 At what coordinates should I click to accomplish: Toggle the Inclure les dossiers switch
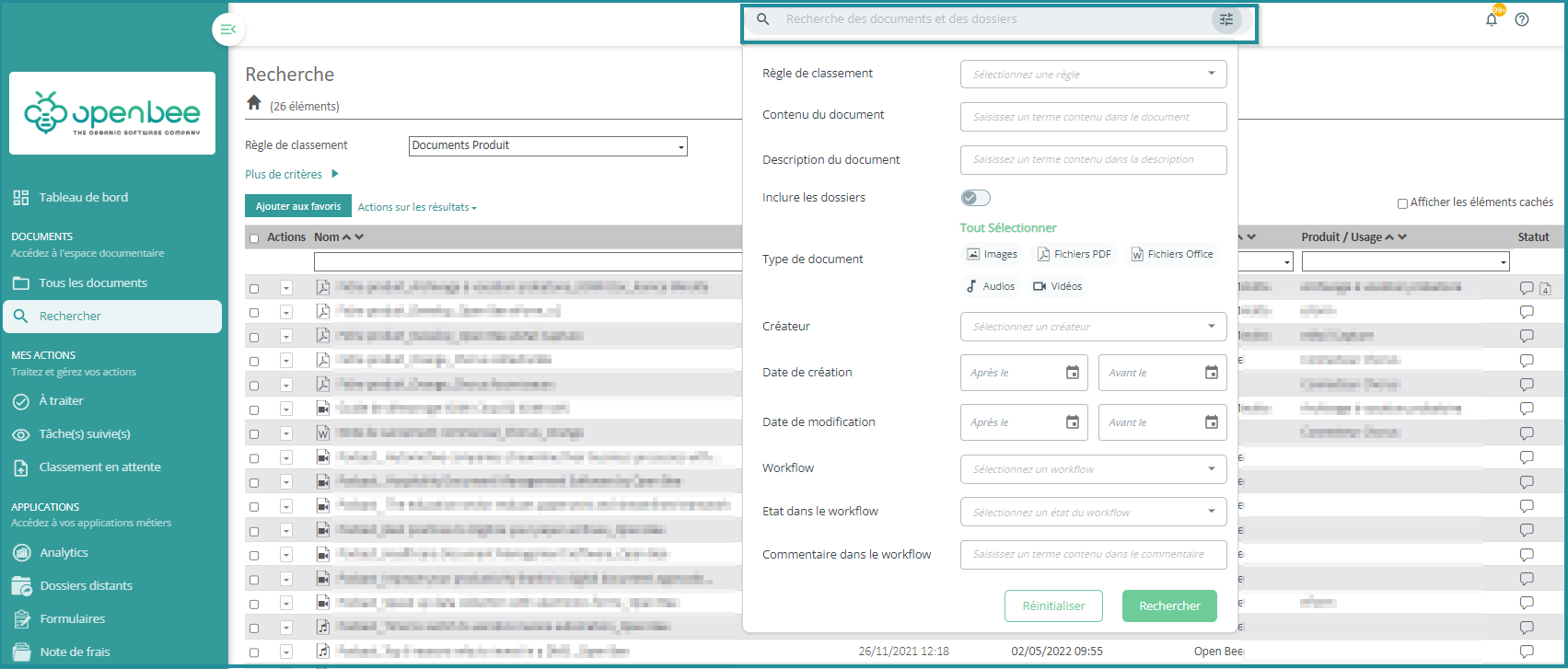(975, 198)
